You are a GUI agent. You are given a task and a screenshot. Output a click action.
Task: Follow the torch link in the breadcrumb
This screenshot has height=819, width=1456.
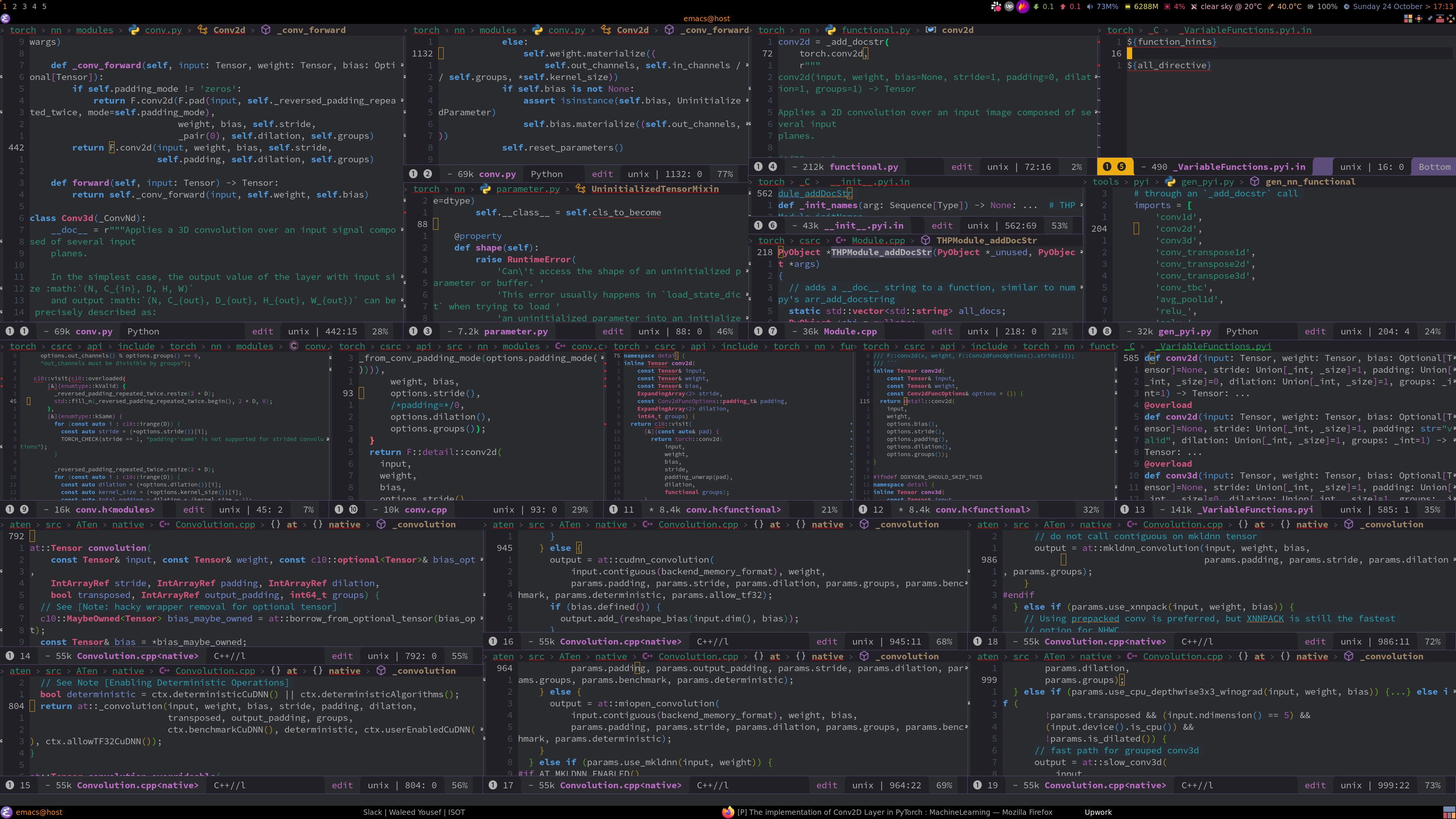(x=23, y=30)
